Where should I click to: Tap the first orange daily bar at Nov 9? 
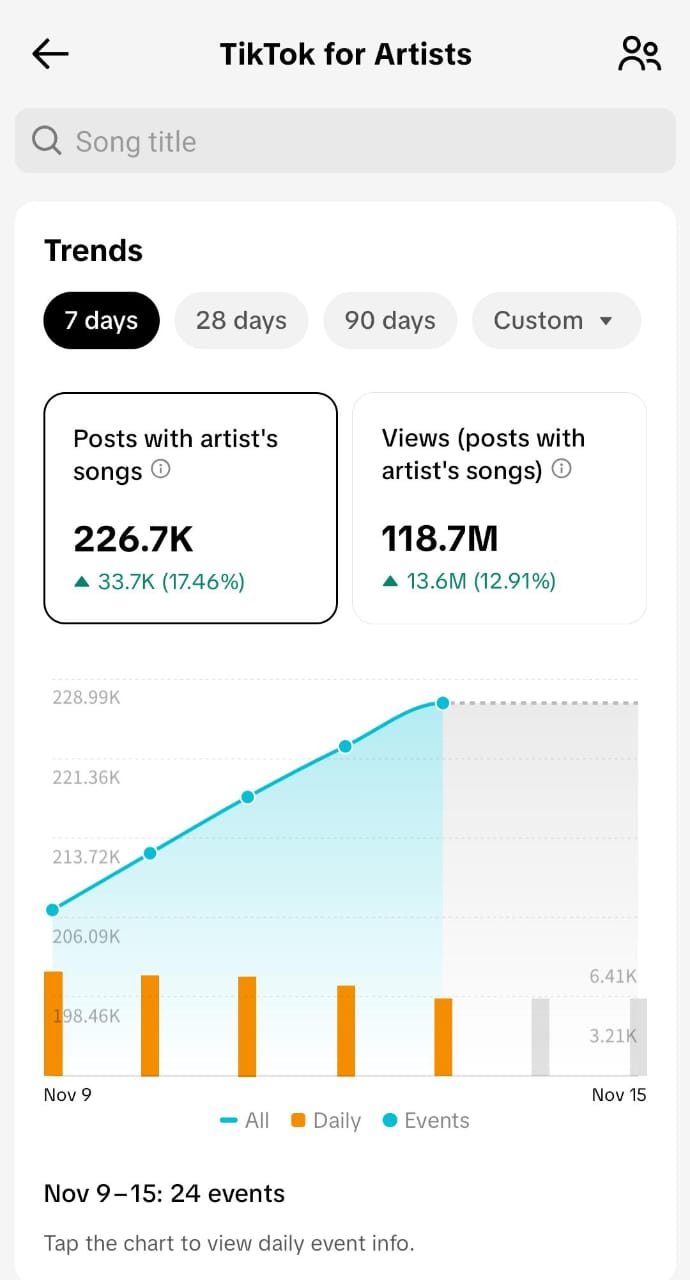(53, 1023)
